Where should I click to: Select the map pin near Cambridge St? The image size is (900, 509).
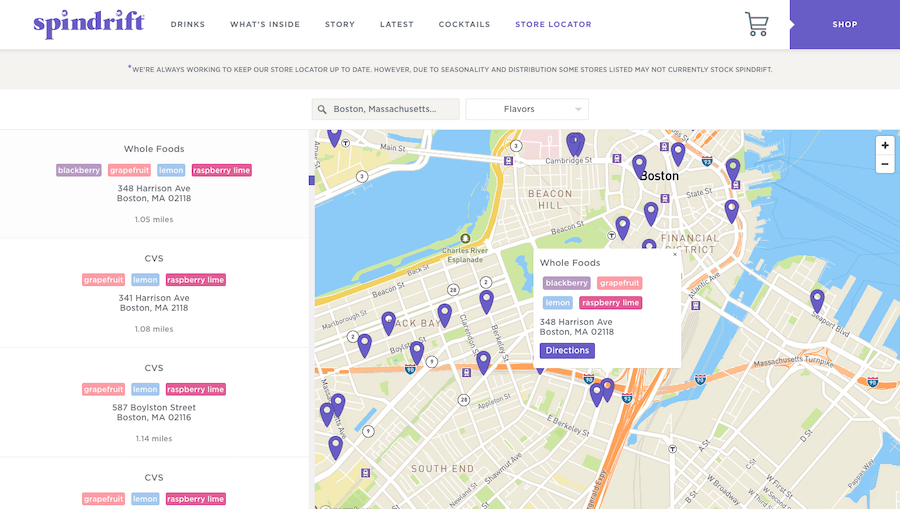pyautogui.click(x=575, y=143)
